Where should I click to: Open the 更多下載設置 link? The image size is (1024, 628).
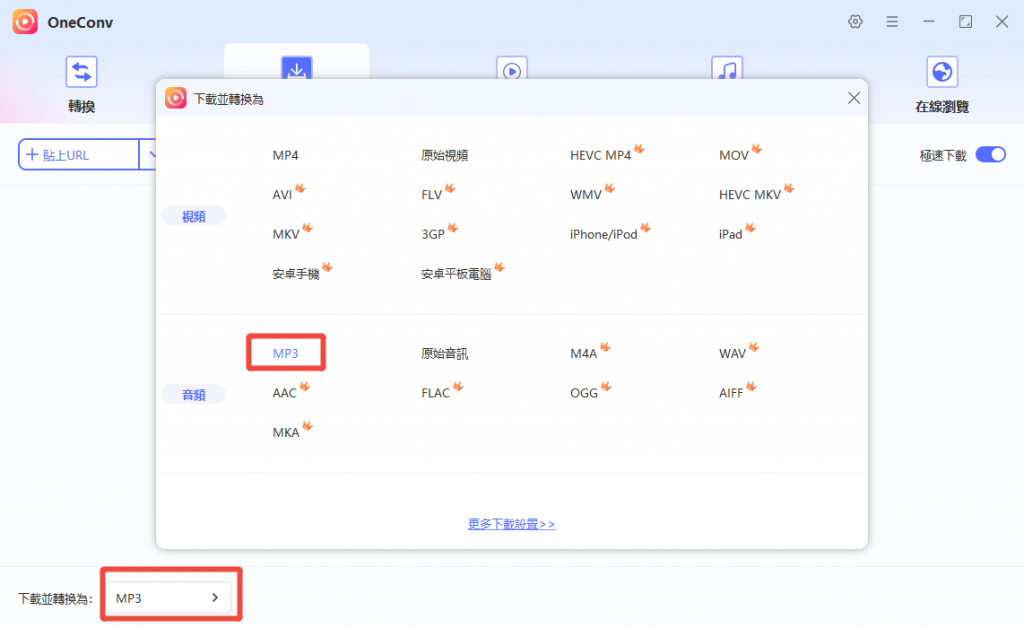tap(511, 524)
